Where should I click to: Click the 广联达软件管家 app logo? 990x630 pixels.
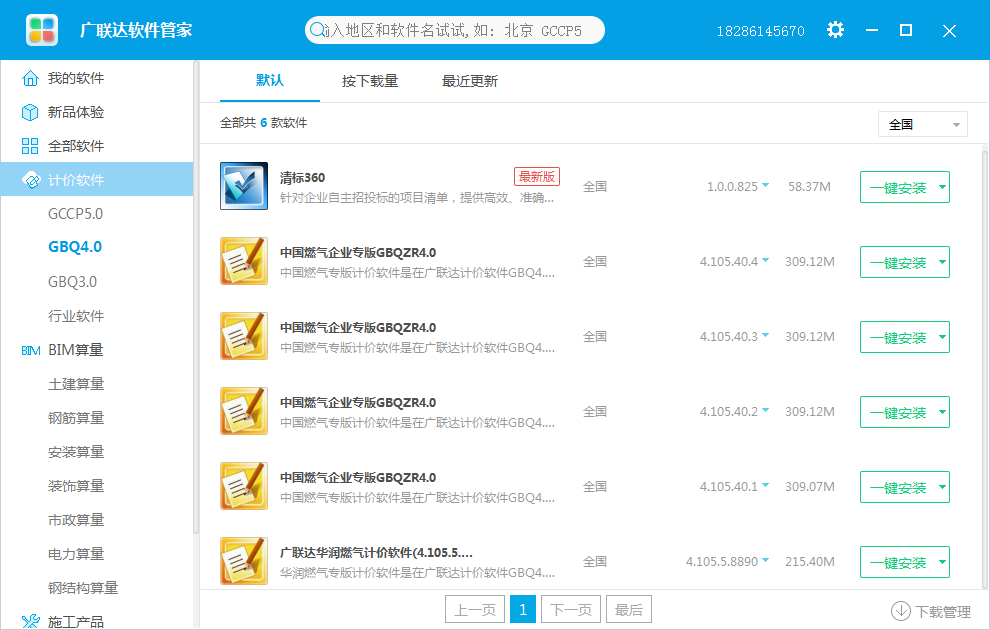pyautogui.click(x=42, y=30)
